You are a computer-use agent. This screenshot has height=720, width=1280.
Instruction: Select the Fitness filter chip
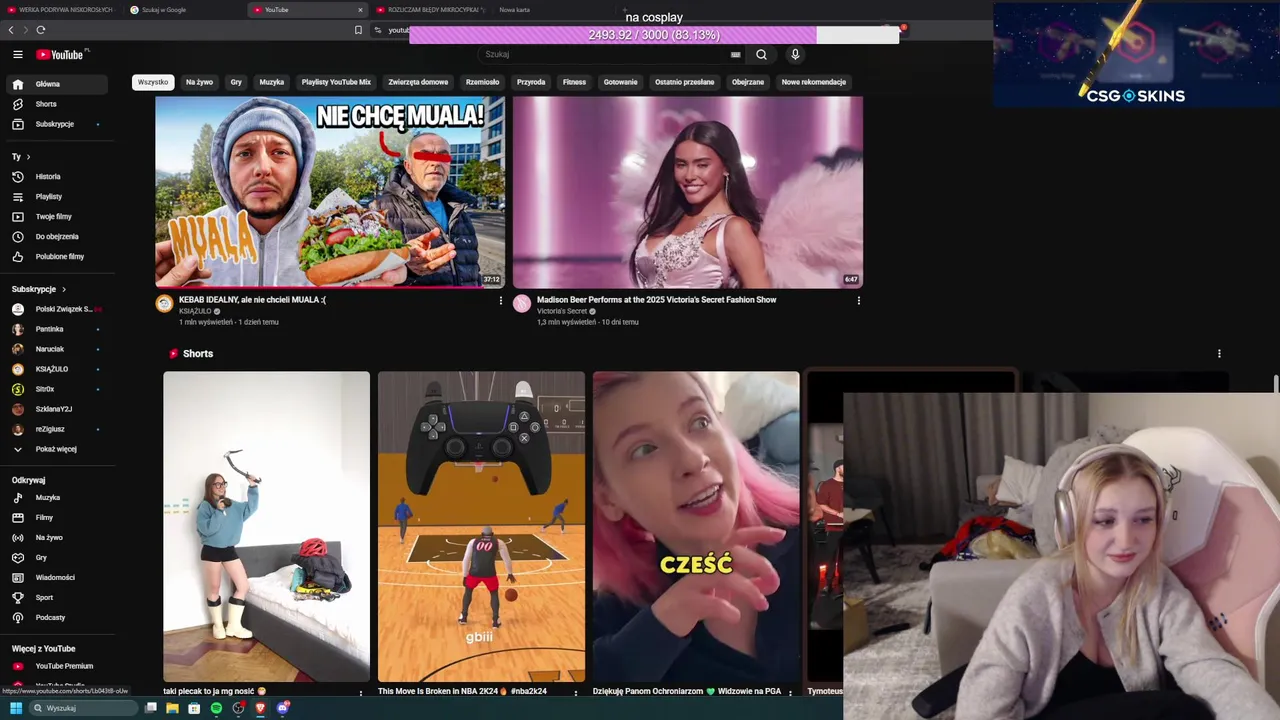click(x=574, y=82)
